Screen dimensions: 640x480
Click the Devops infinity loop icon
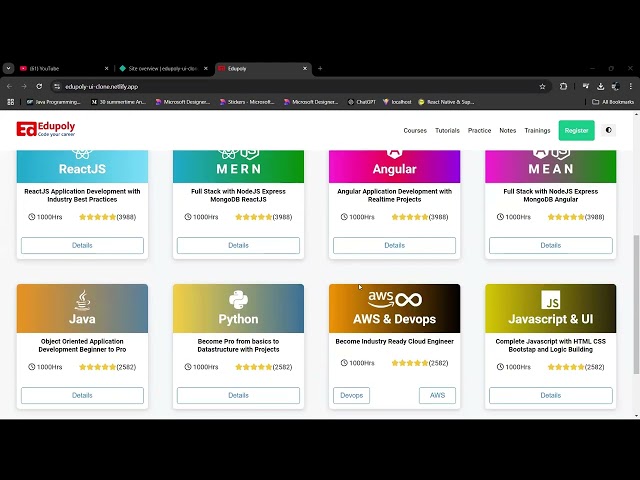[409, 300]
